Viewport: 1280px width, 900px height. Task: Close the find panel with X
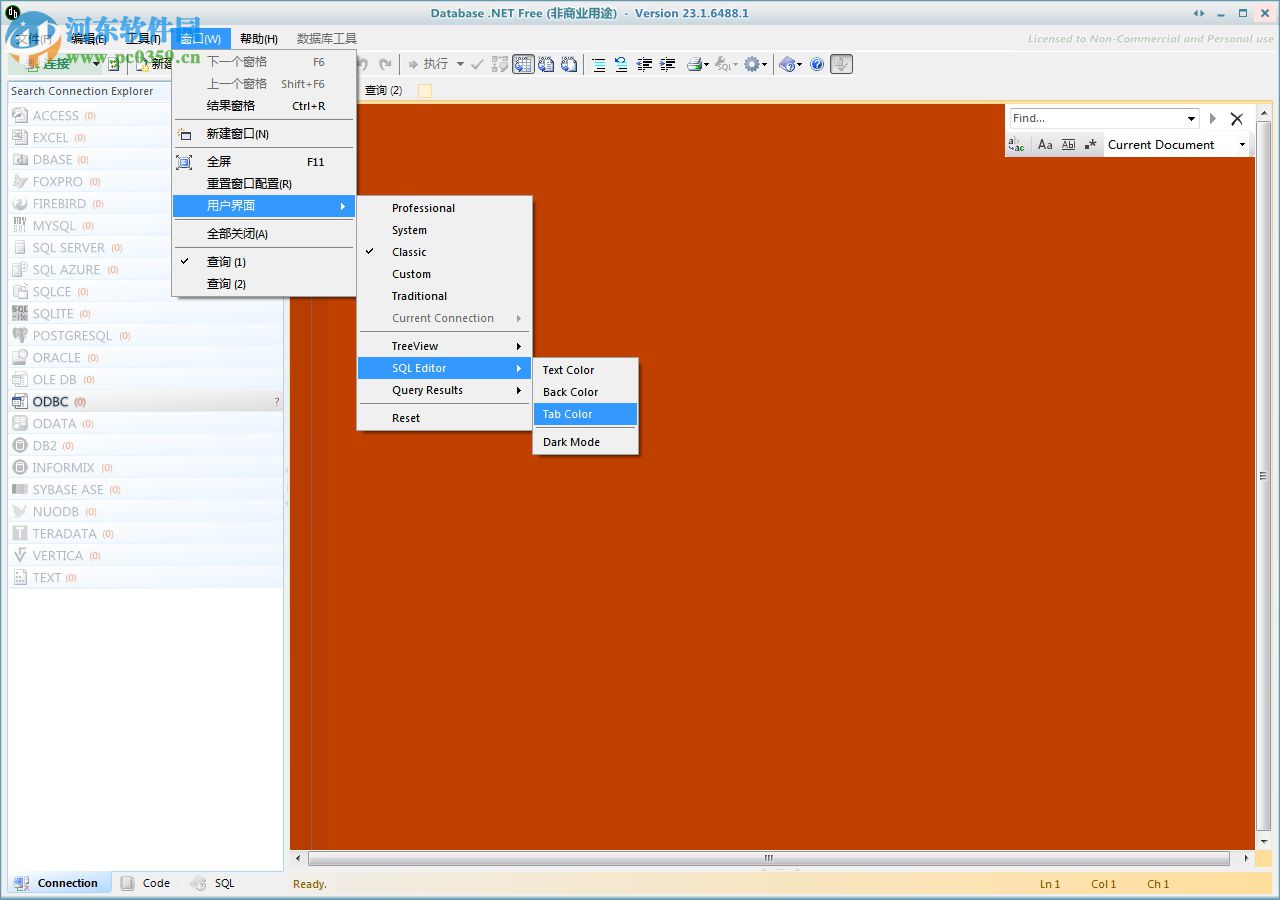[x=1237, y=118]
